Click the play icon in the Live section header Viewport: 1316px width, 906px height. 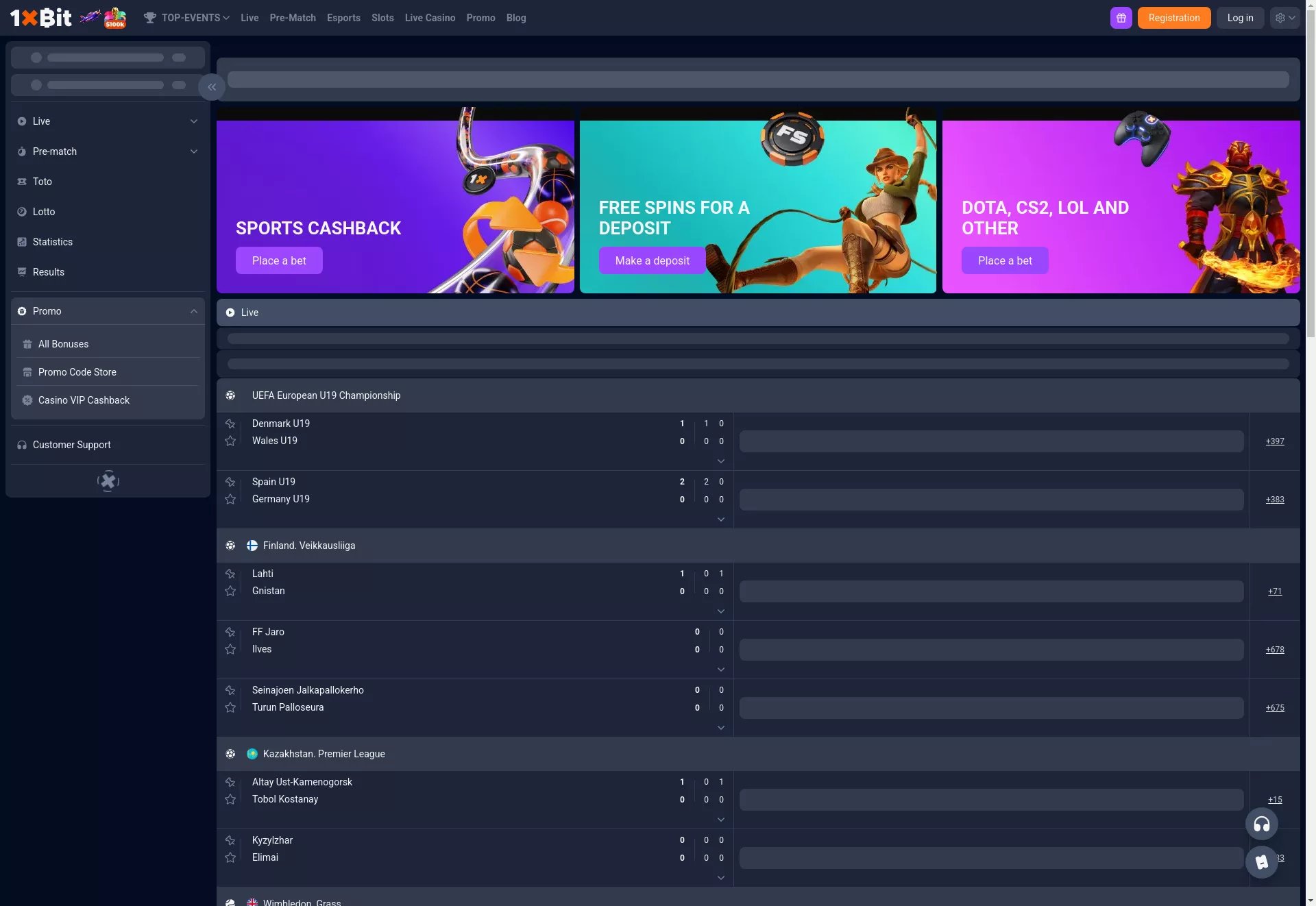point(230,313)
